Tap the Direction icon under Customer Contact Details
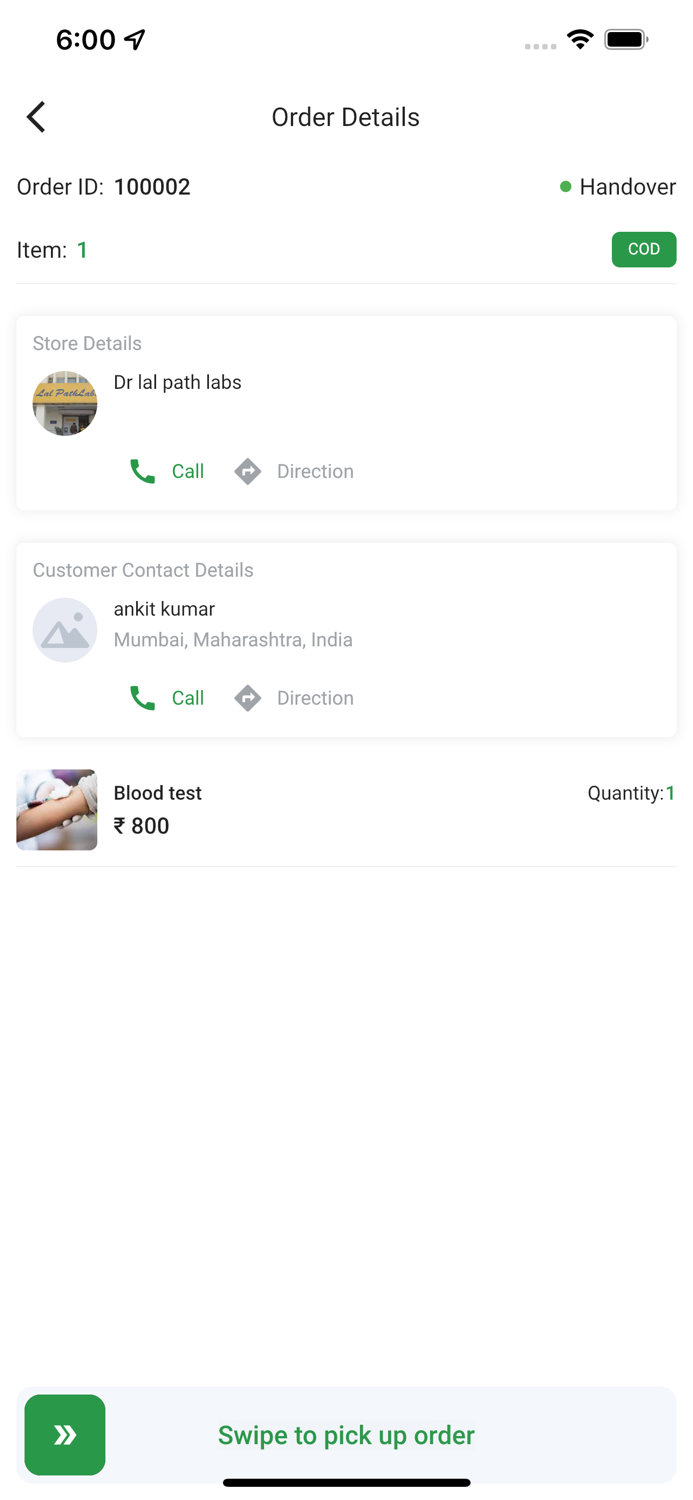 pyautogui.click(x=248, y=697)
